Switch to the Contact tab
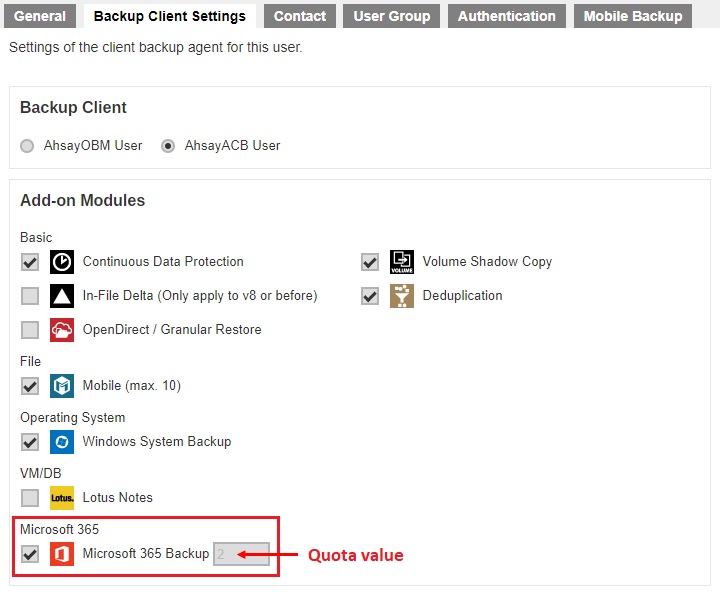Screen dimensions: 720x595 300,16
